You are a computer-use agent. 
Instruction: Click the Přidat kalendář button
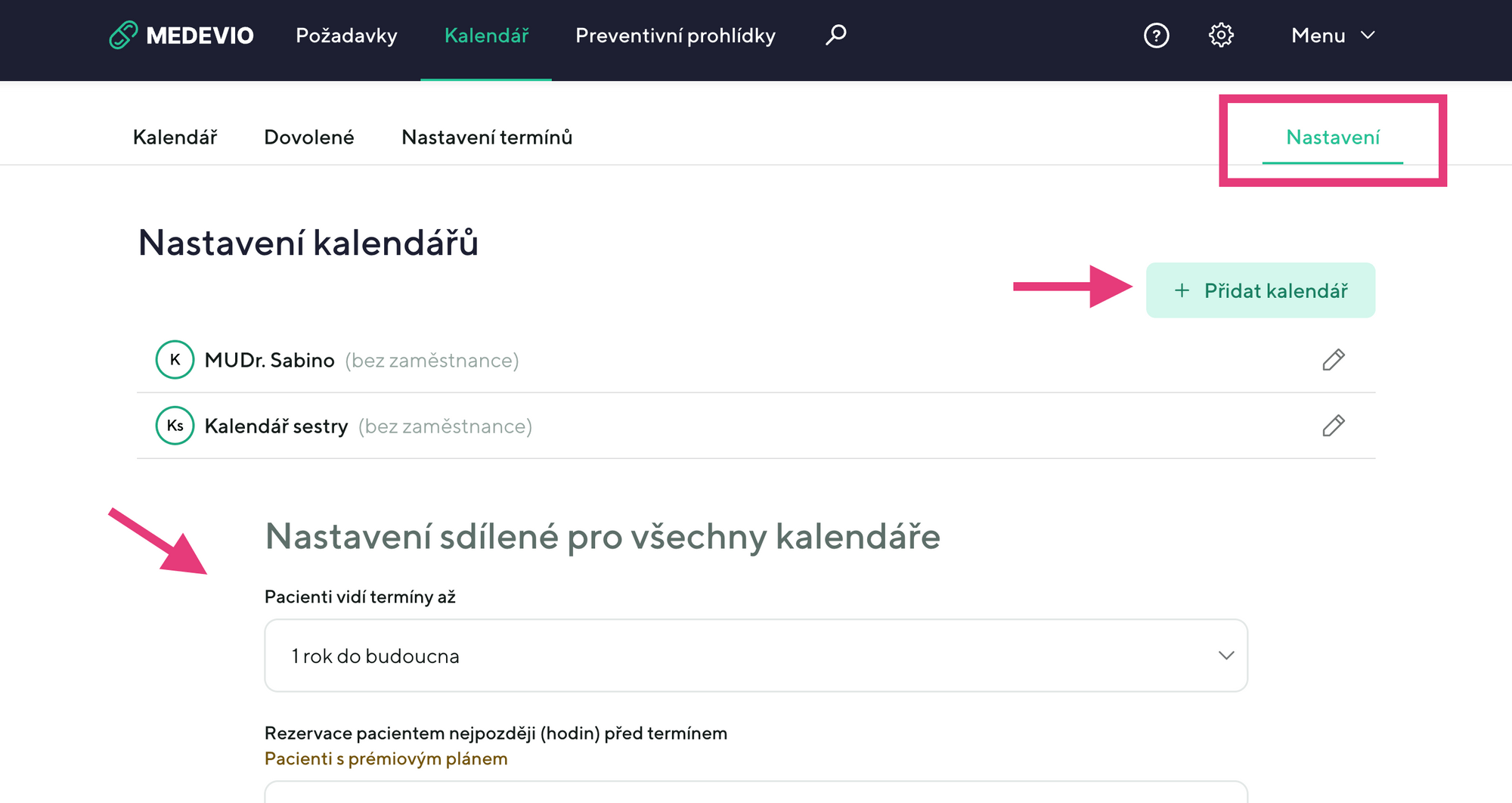pyautogui.click(x=1260, y=290)
